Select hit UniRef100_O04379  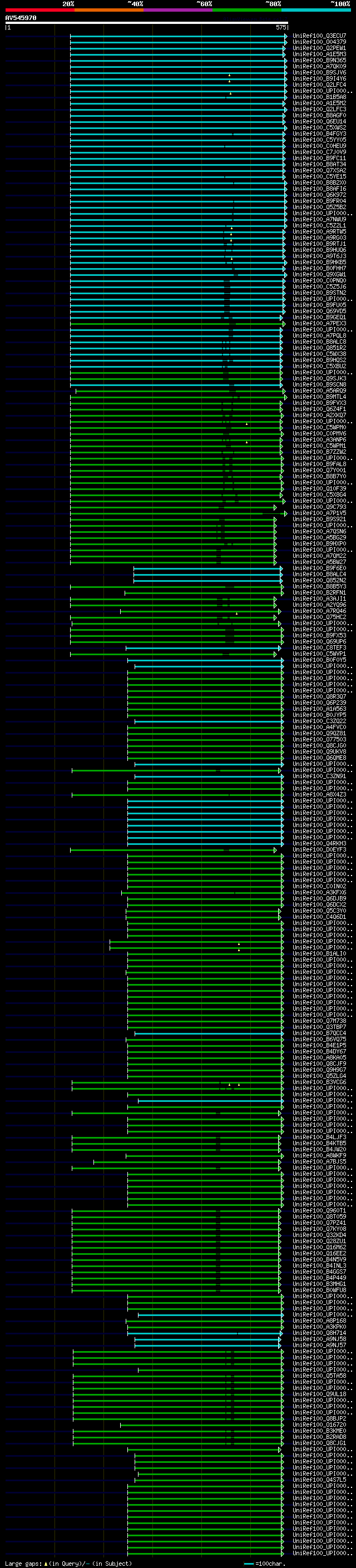coord(319,42)
